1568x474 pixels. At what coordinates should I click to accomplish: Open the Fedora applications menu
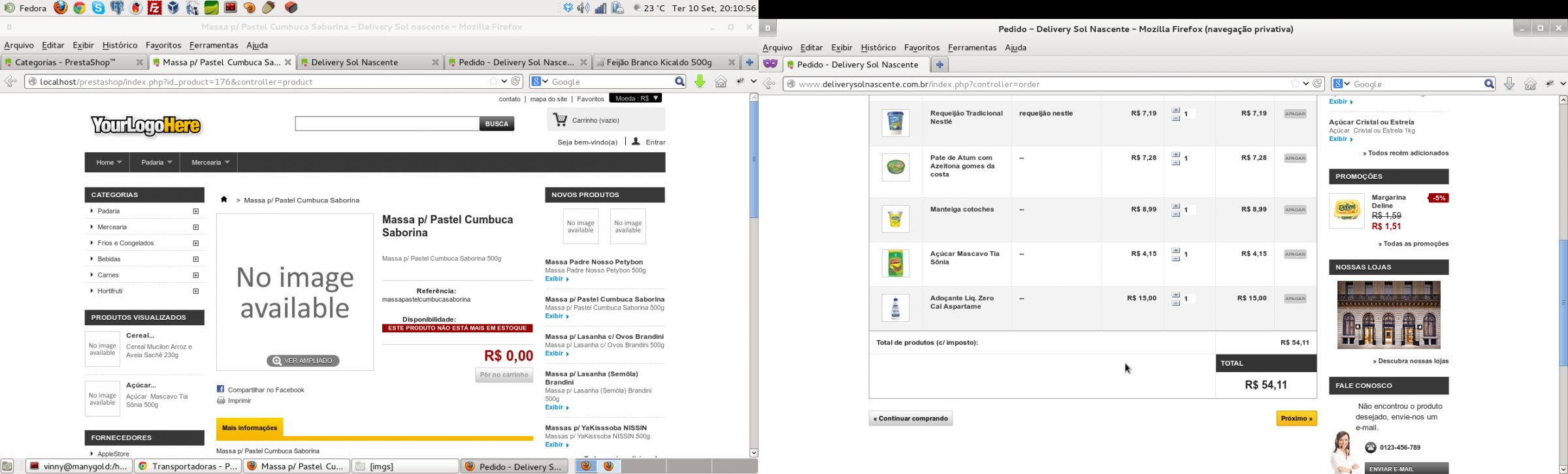(24, 8)
